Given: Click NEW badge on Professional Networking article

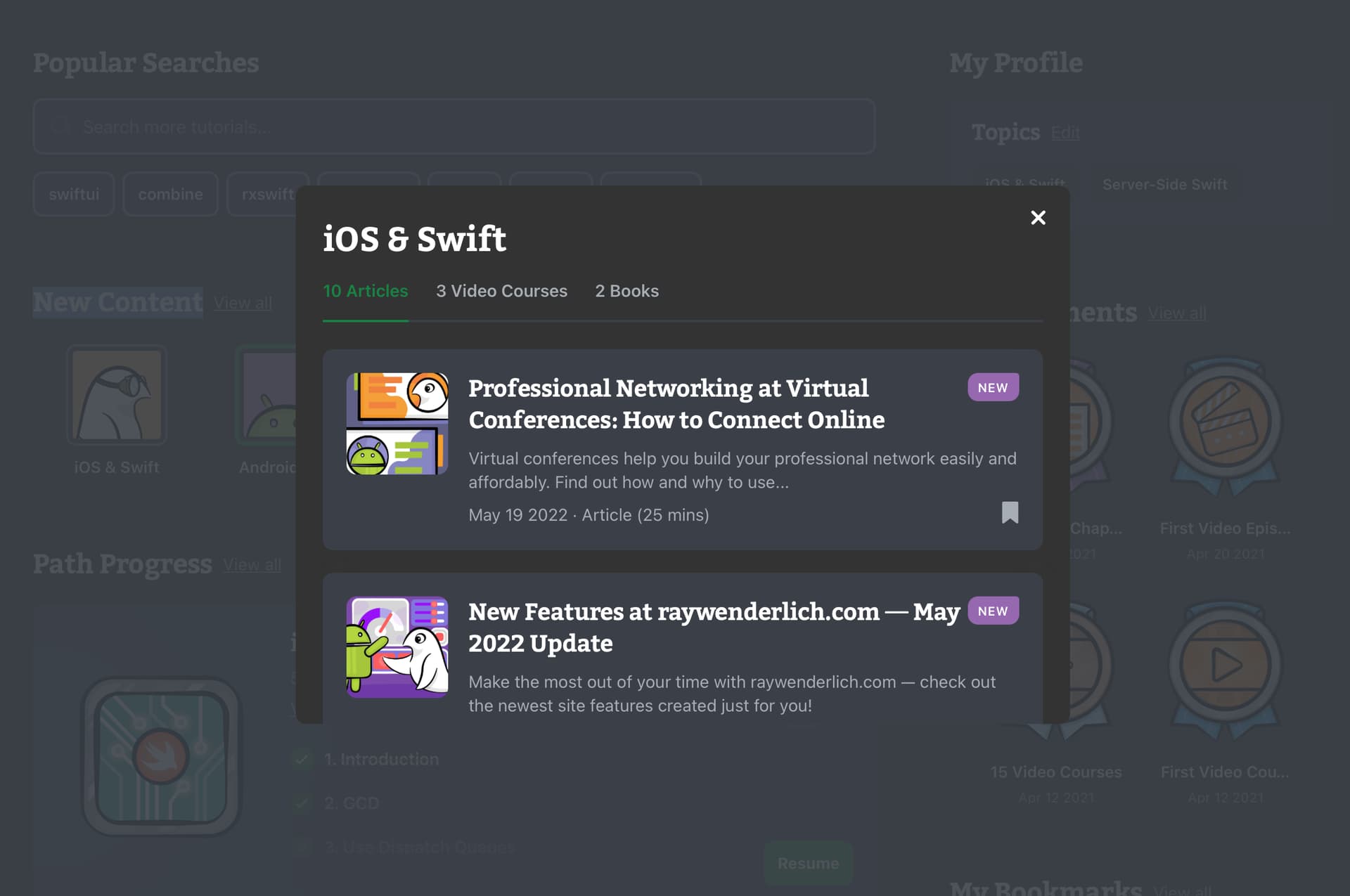Looking at the screenshot, I should (993, 387).
